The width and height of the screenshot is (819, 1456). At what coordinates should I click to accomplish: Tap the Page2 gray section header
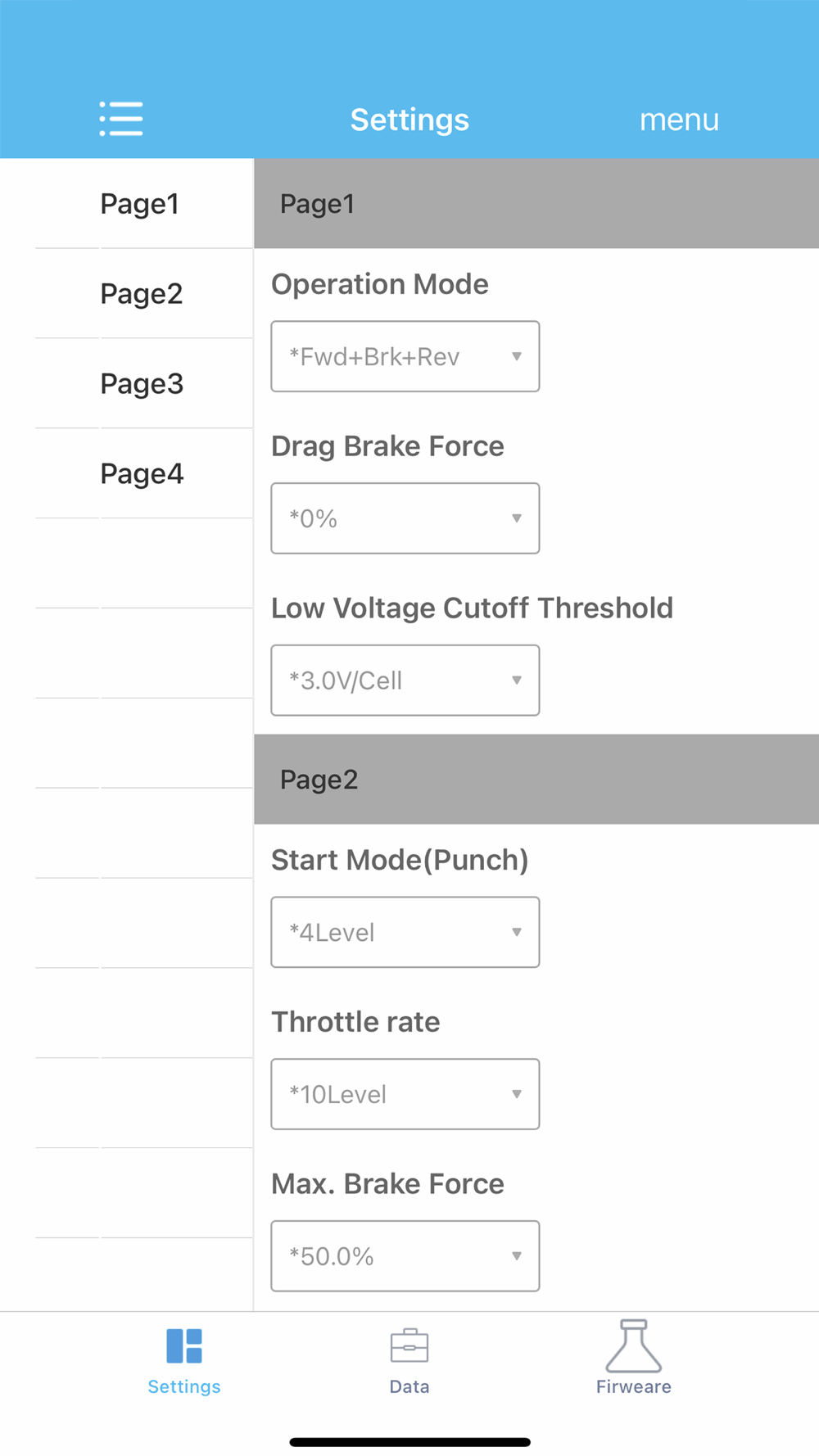pos(536,780)
